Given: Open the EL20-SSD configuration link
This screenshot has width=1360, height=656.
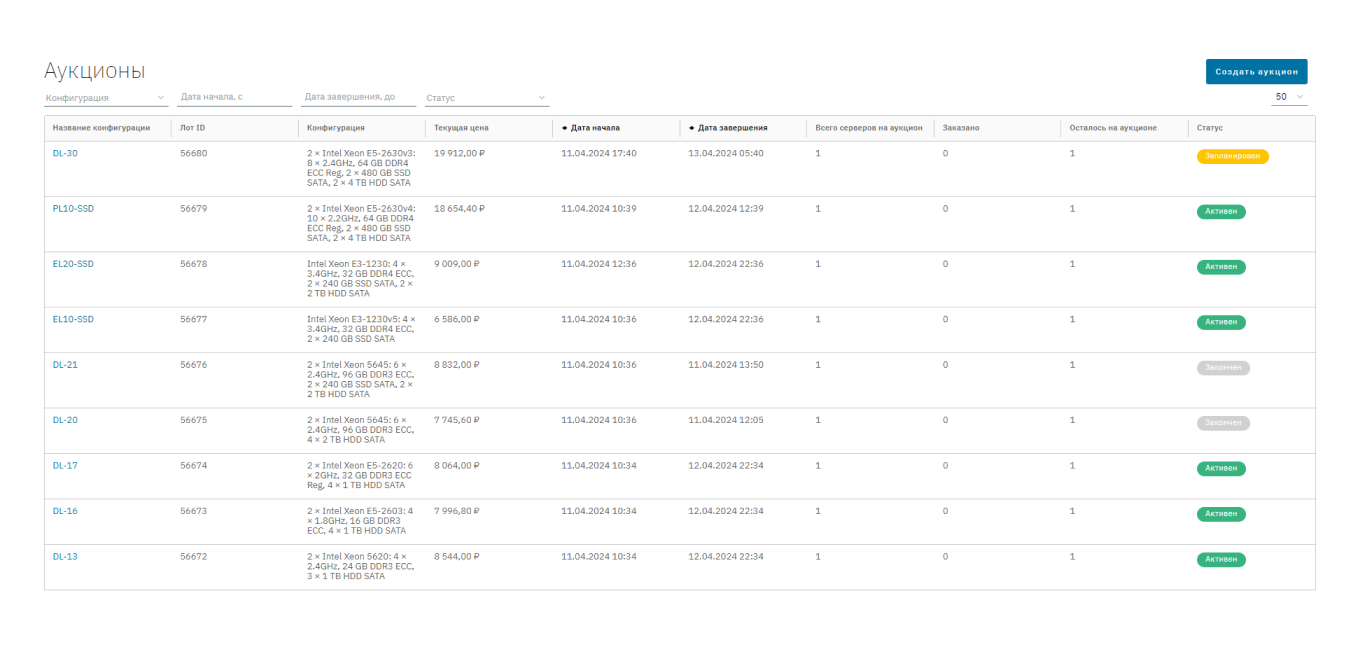Looking at the screenshot, I should [x=73, y=264].
